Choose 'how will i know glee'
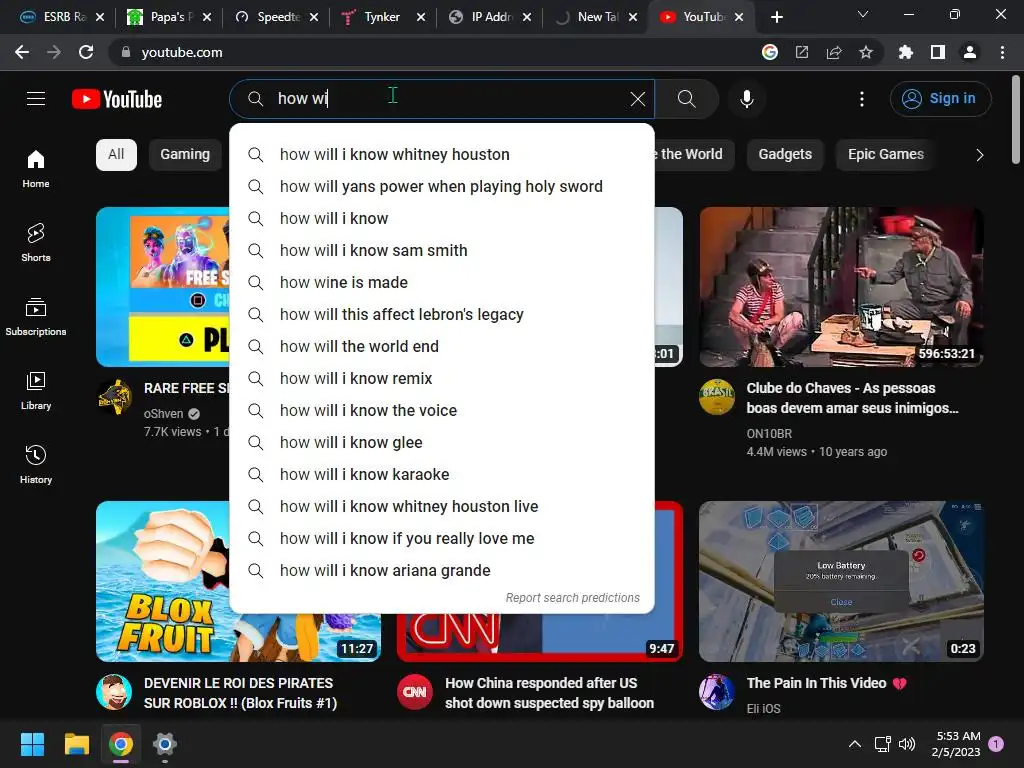This screenshot has width=1024, height=768. 442,442
